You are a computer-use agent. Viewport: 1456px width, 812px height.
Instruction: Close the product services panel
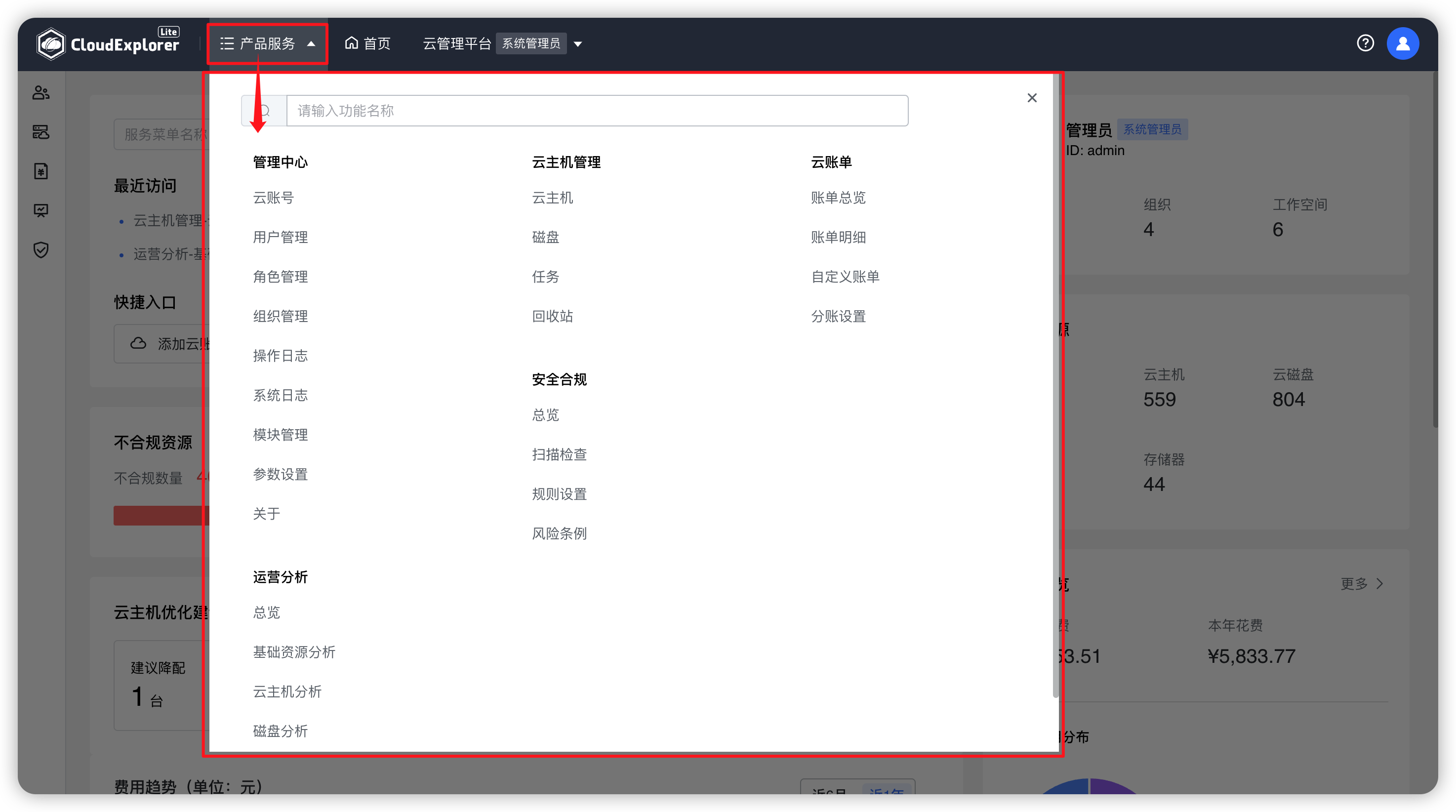[1032, 98]
